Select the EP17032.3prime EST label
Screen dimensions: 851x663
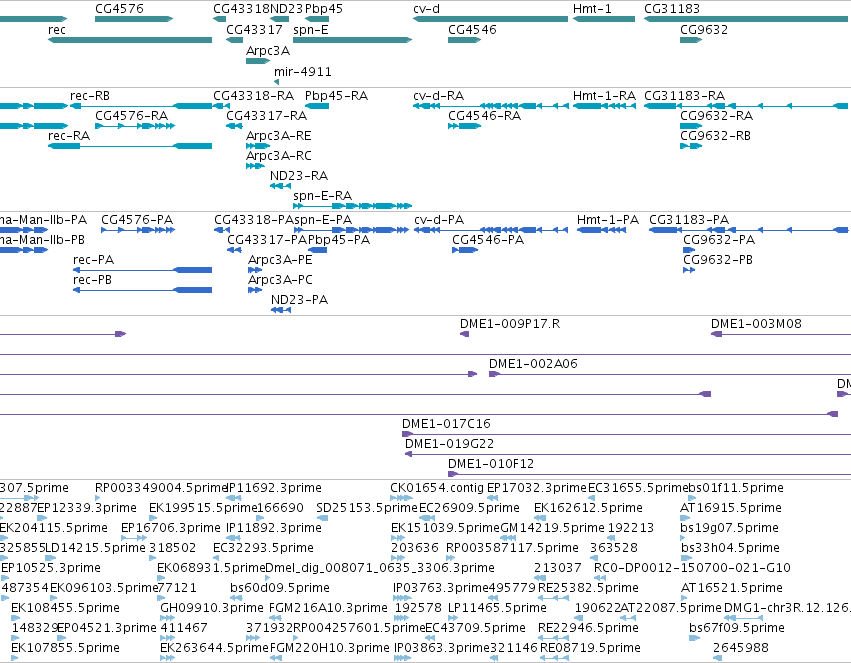pyautogui.click(x=537, y=488)
